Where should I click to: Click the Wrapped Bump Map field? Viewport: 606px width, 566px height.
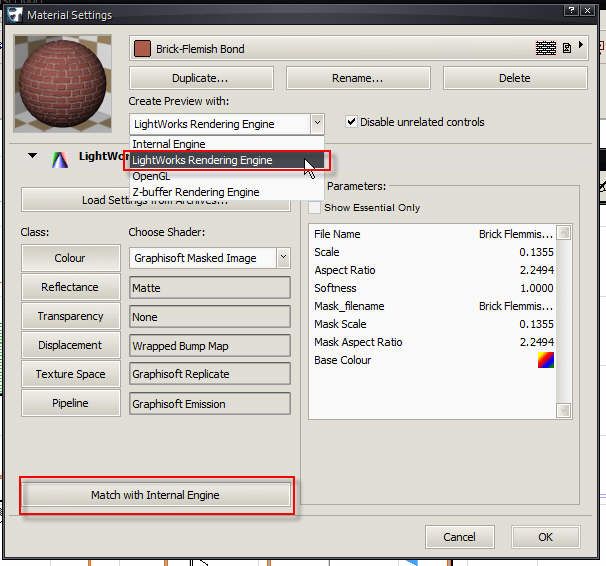pyautogui.click(x=209, y=346)
